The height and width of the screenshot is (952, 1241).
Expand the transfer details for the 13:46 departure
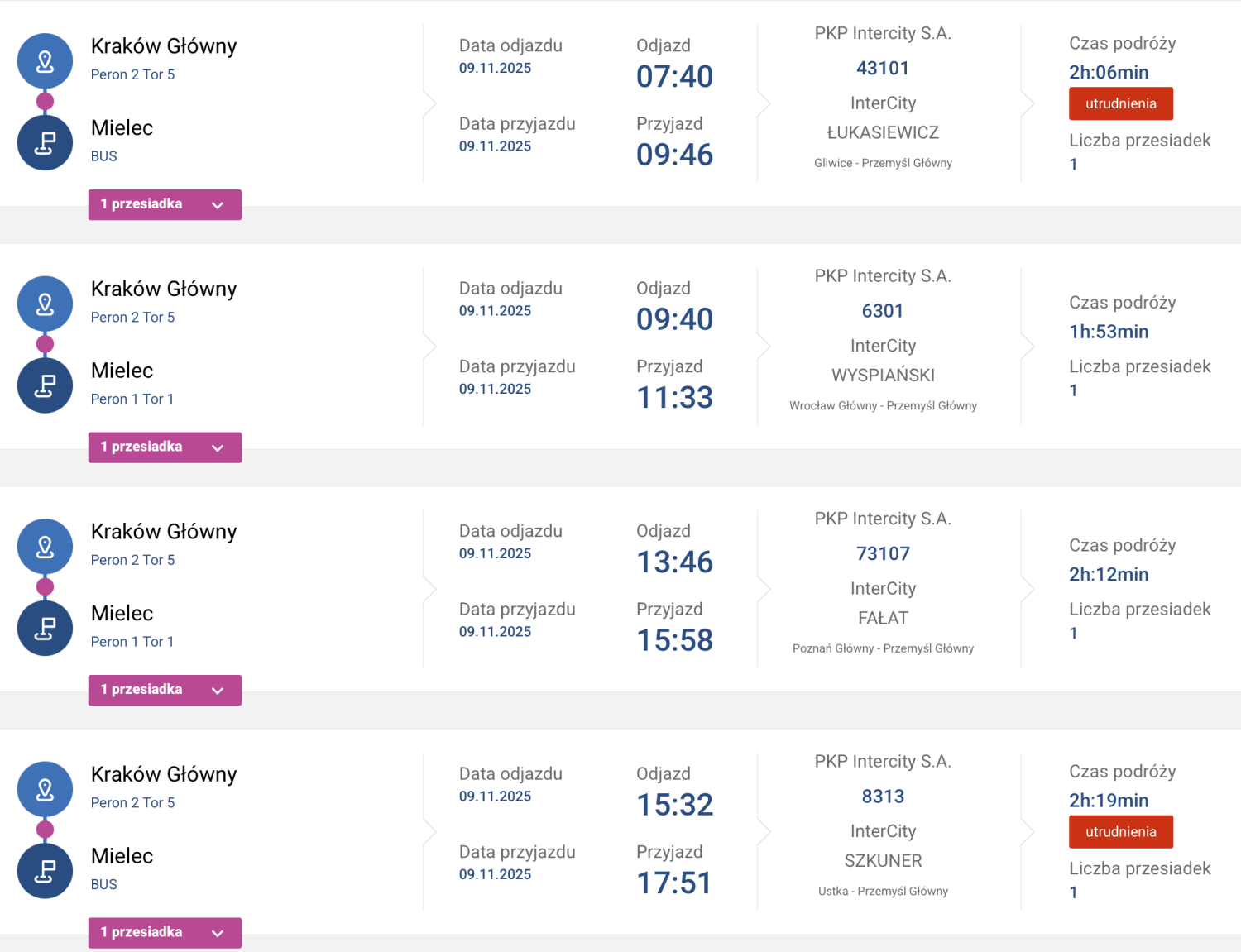click(x=165, y=690)
